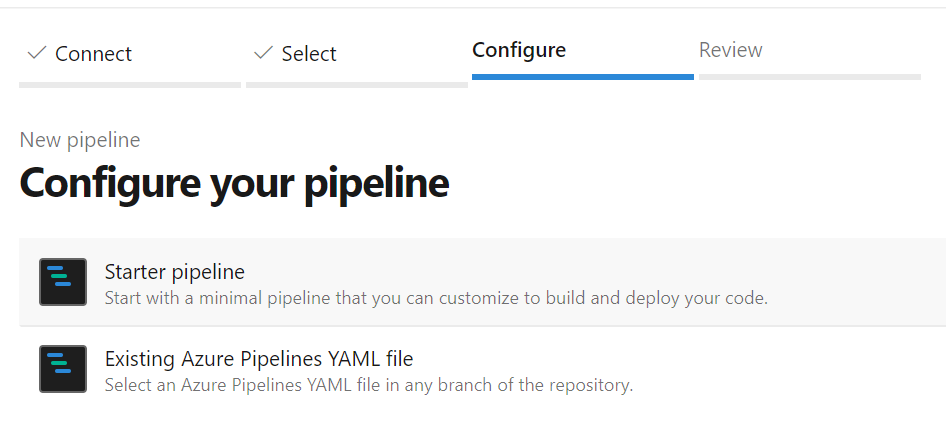The width and height of the screenshot is (946, 422).
Task: Click the gray progress bar under Review
Action: point(810,77)
